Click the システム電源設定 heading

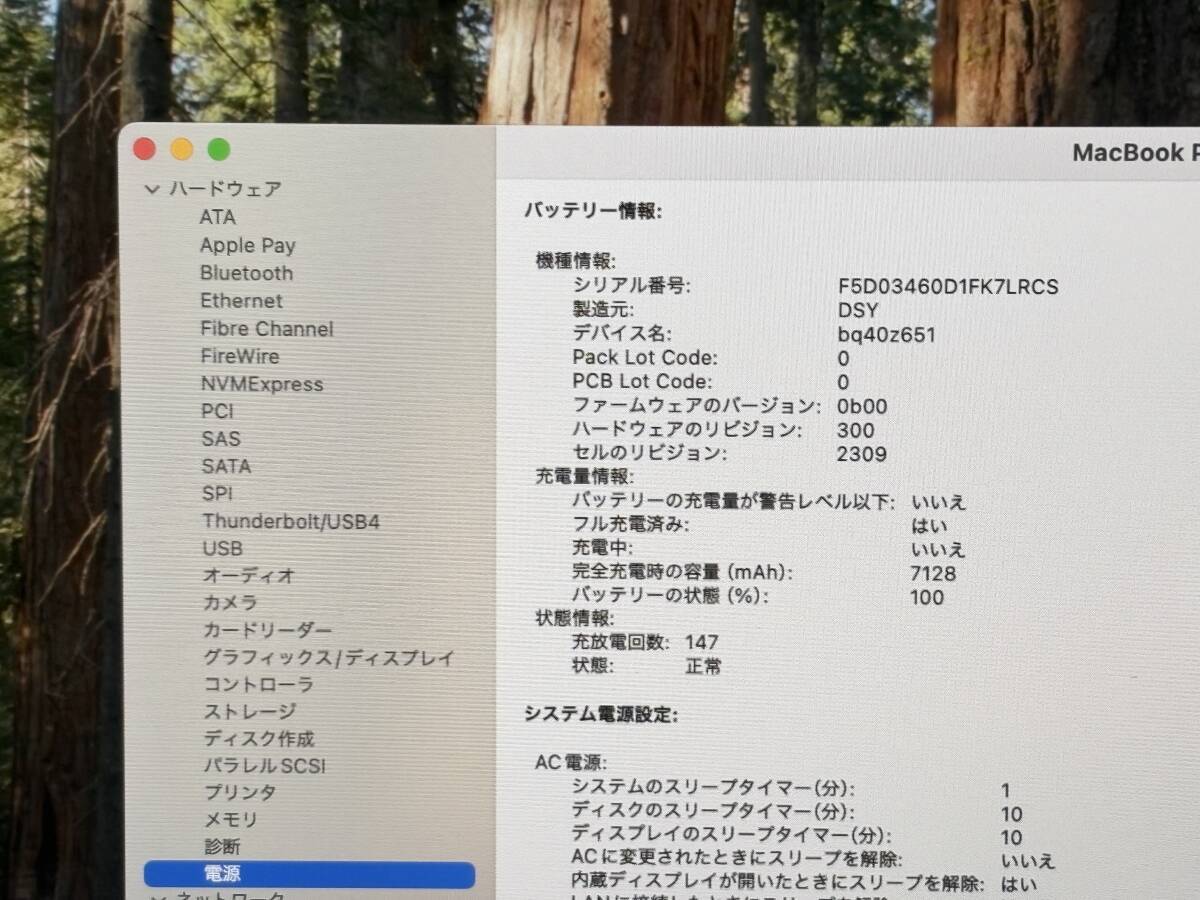pyautogui.click(x=601, y=714)
